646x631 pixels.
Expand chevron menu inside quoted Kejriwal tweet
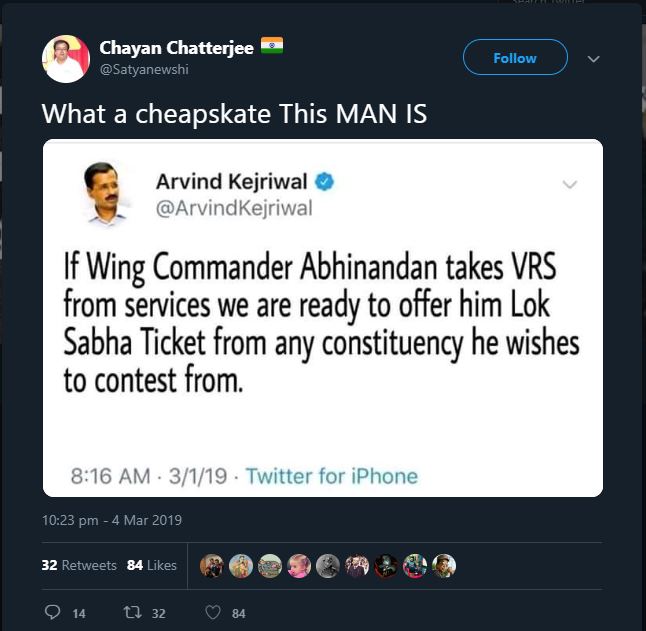[570, 184]
